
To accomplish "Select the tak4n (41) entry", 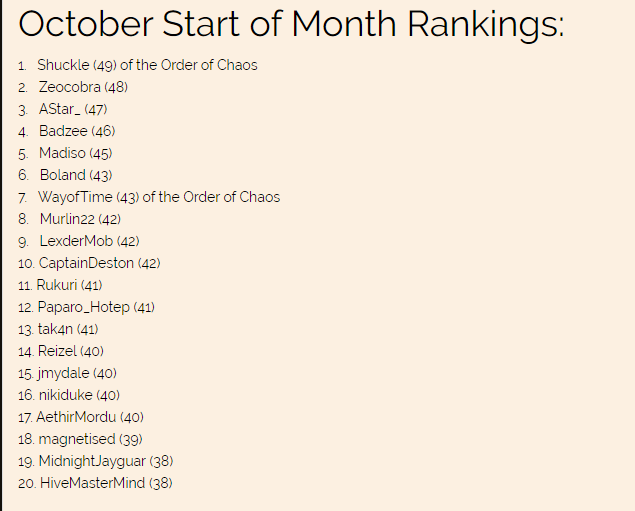I will pyautogui.click(x=68, y=329).
